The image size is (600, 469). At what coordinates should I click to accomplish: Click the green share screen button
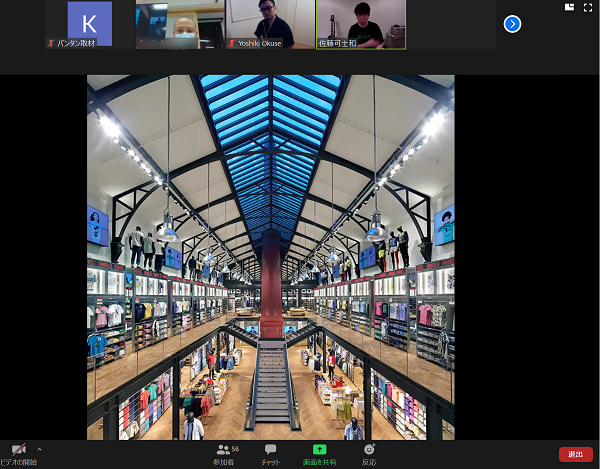[320, 450]
